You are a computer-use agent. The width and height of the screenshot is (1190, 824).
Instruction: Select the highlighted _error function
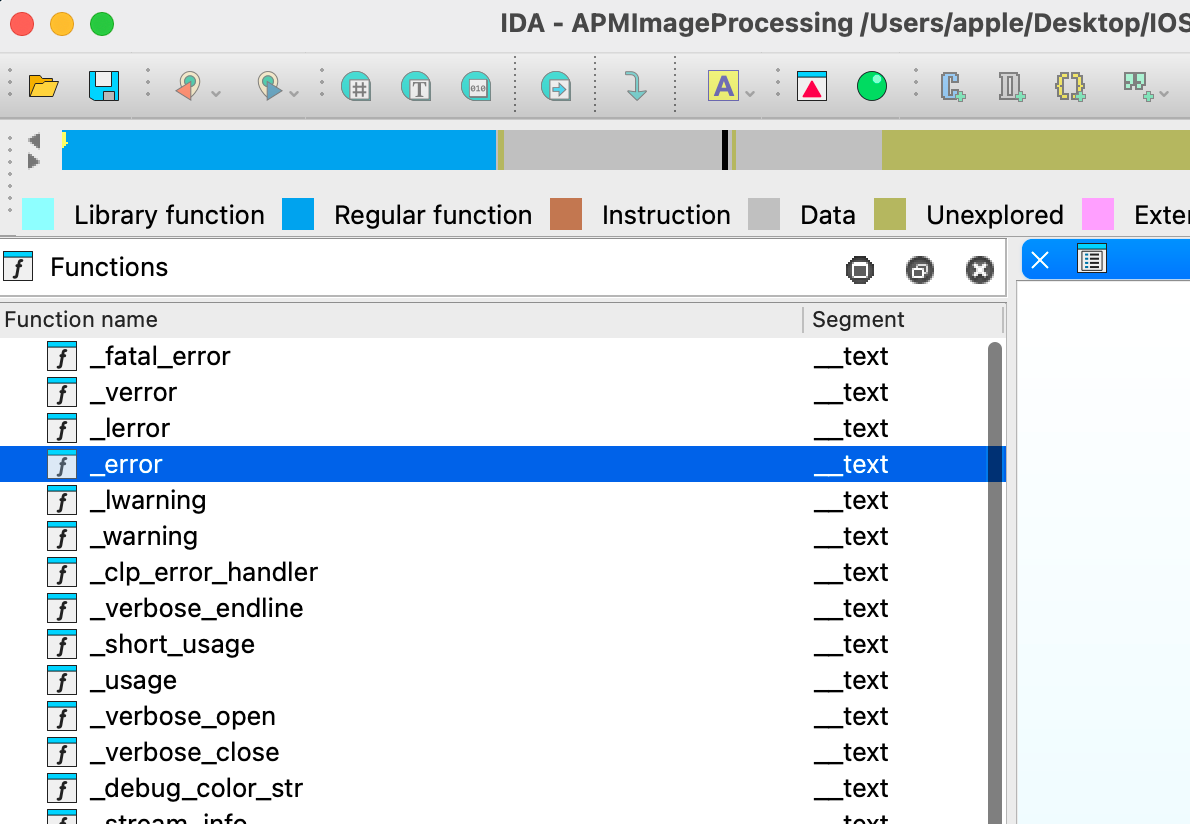click(x=493, y=464)
